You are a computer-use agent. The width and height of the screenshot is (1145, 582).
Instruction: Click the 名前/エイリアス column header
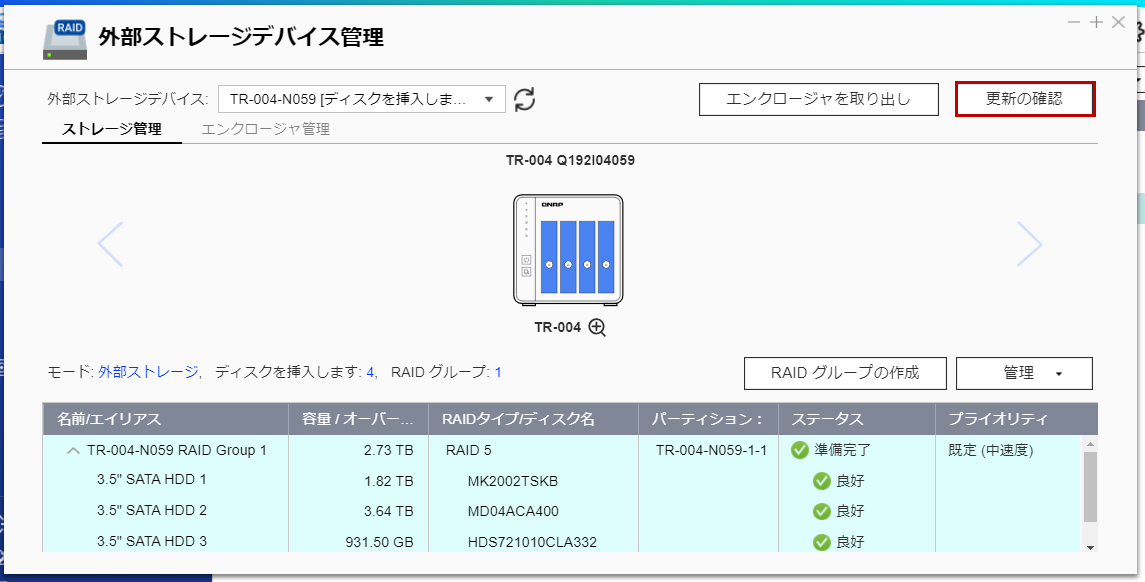click(166, 419)
